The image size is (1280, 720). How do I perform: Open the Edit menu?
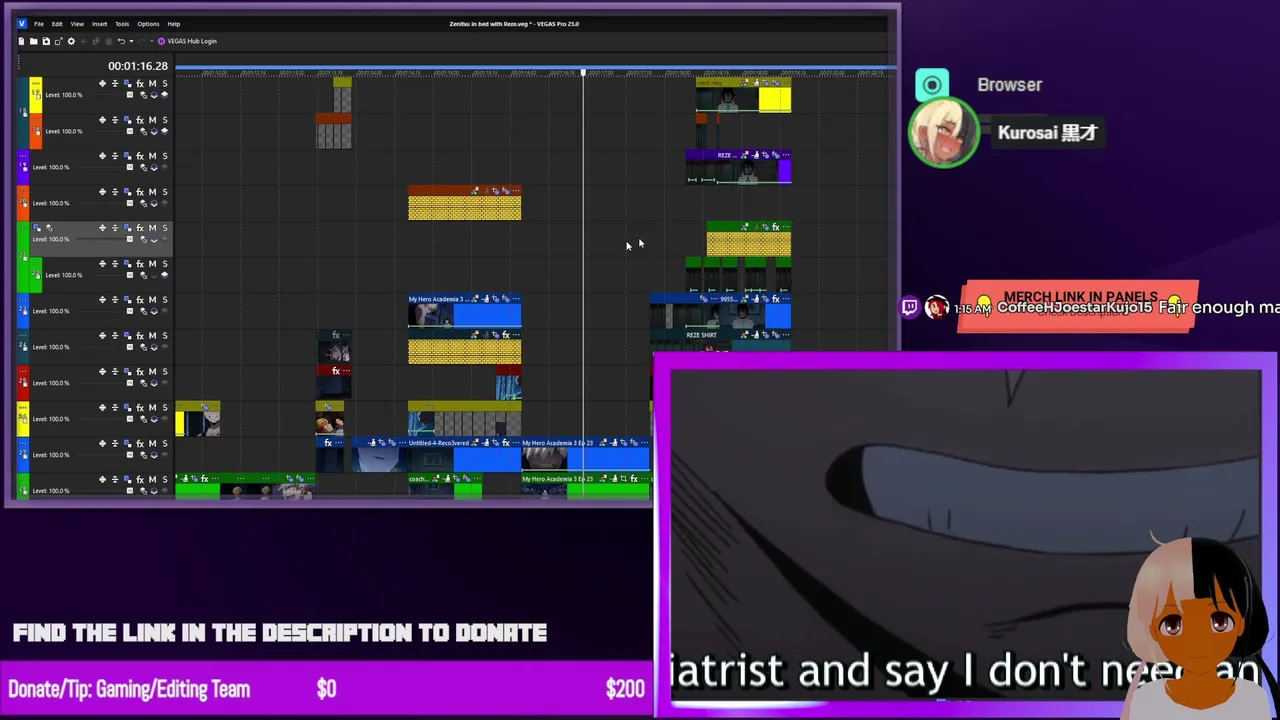coord(57,24)
